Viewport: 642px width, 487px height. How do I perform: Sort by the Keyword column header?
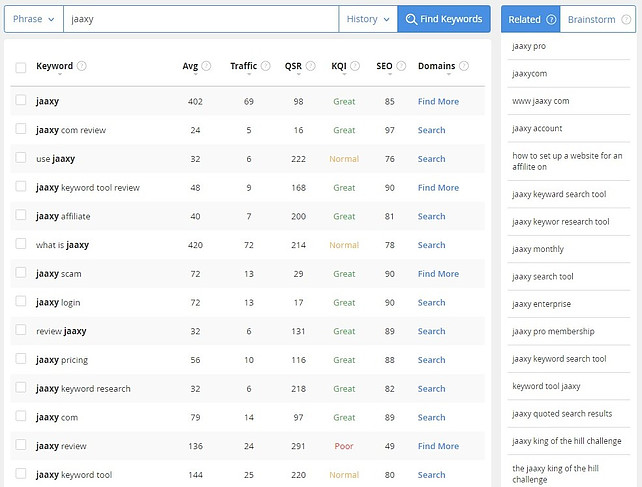coord(54,66)
